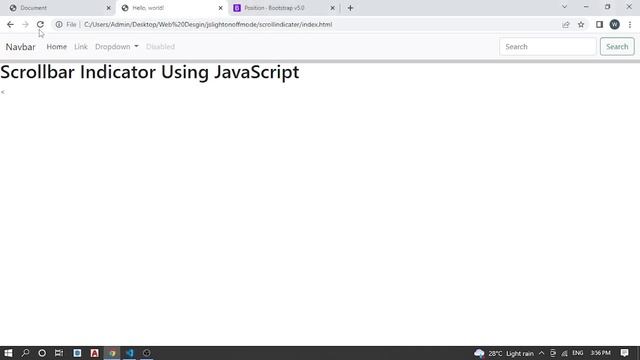Switch to the Document tab

tap(58, 8)
